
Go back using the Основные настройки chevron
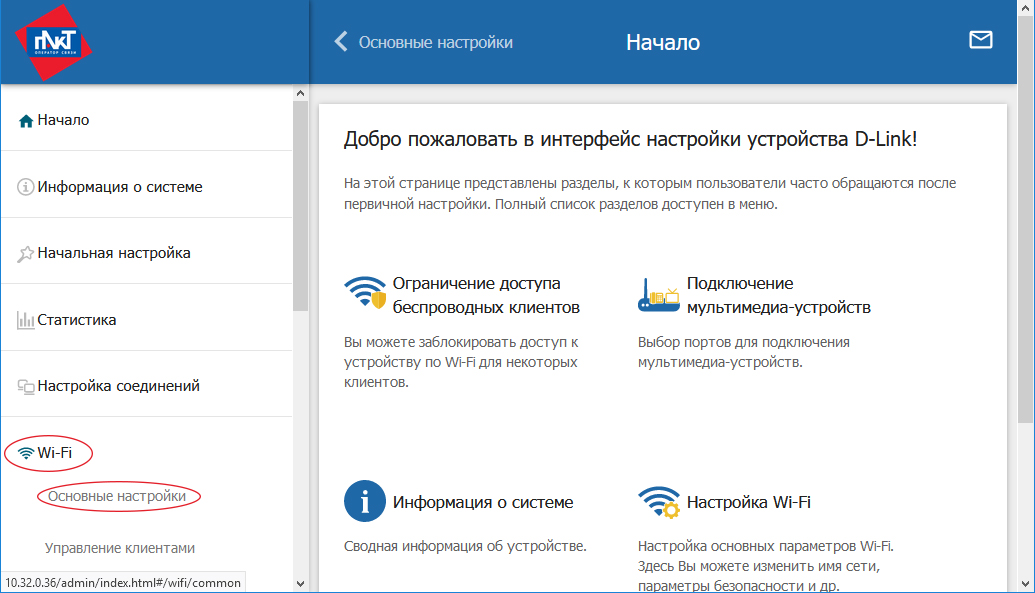tap(341, 42)
